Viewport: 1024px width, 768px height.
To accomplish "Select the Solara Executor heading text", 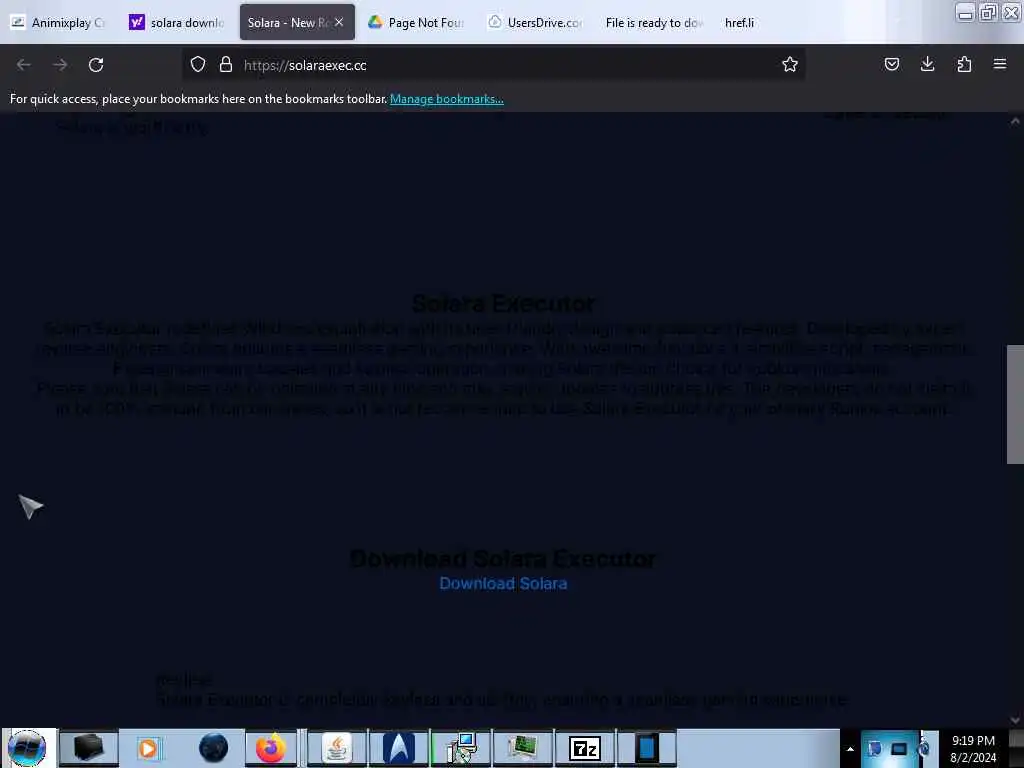I will point(504,304).
